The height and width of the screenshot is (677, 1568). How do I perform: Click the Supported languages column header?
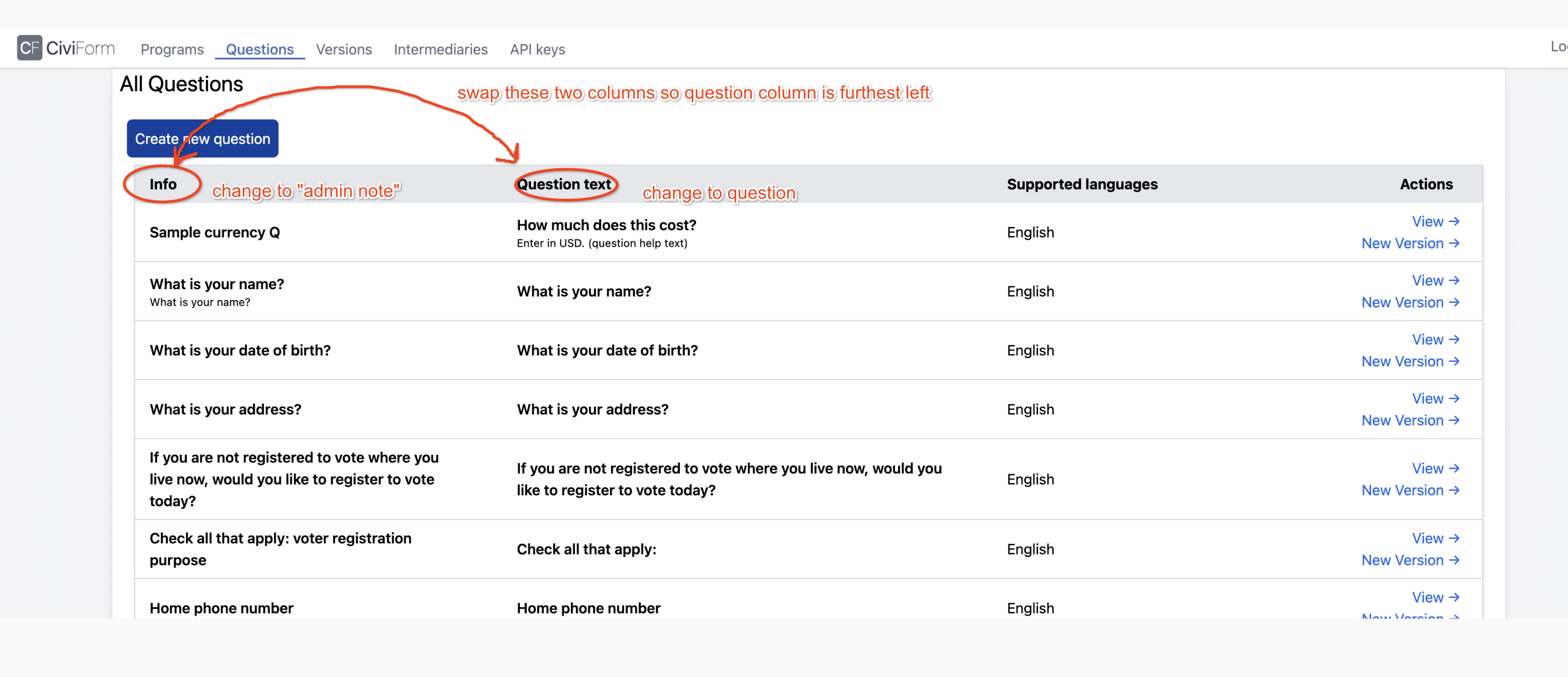click(1082, 184)
